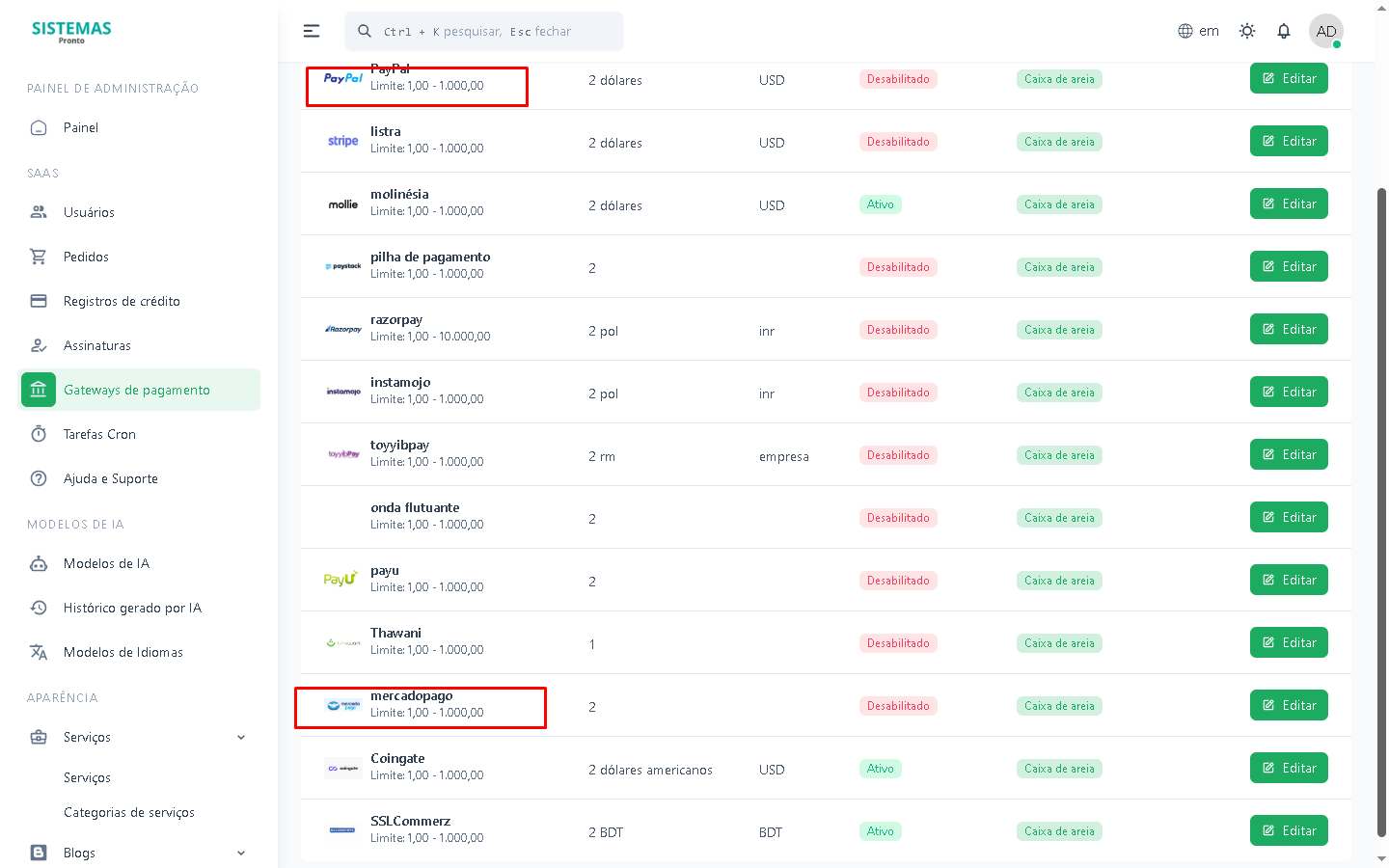Image resolution: width=1389 pixels, height=868 pixels.
Task: Toggle the sidebar hamburger menu icon
Action: coord(312,31)
